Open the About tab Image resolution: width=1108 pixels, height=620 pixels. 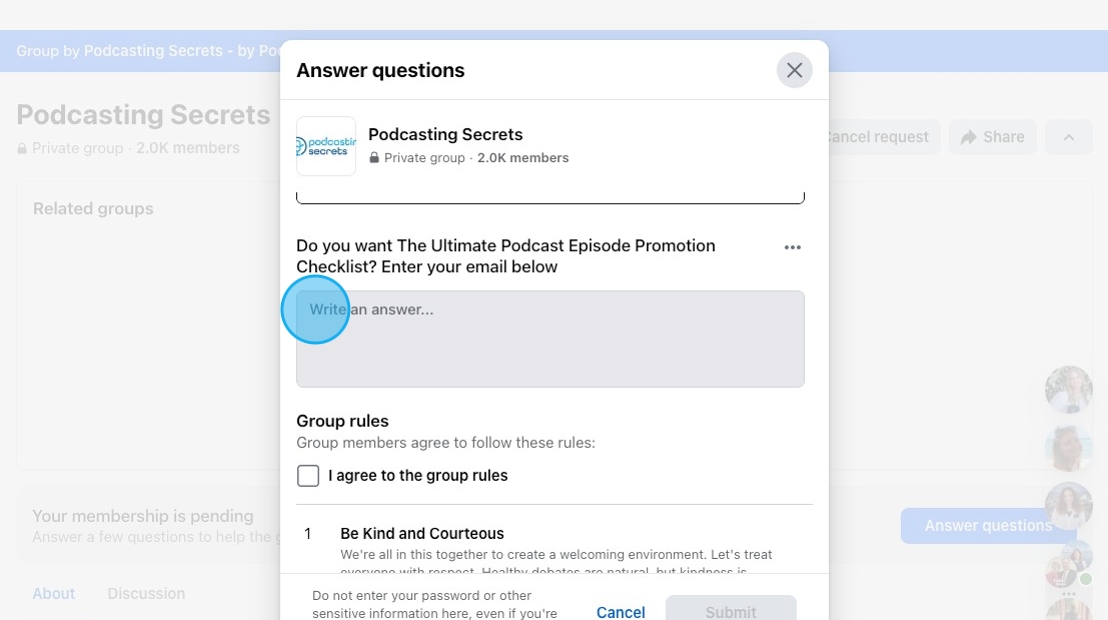point(54,593)
